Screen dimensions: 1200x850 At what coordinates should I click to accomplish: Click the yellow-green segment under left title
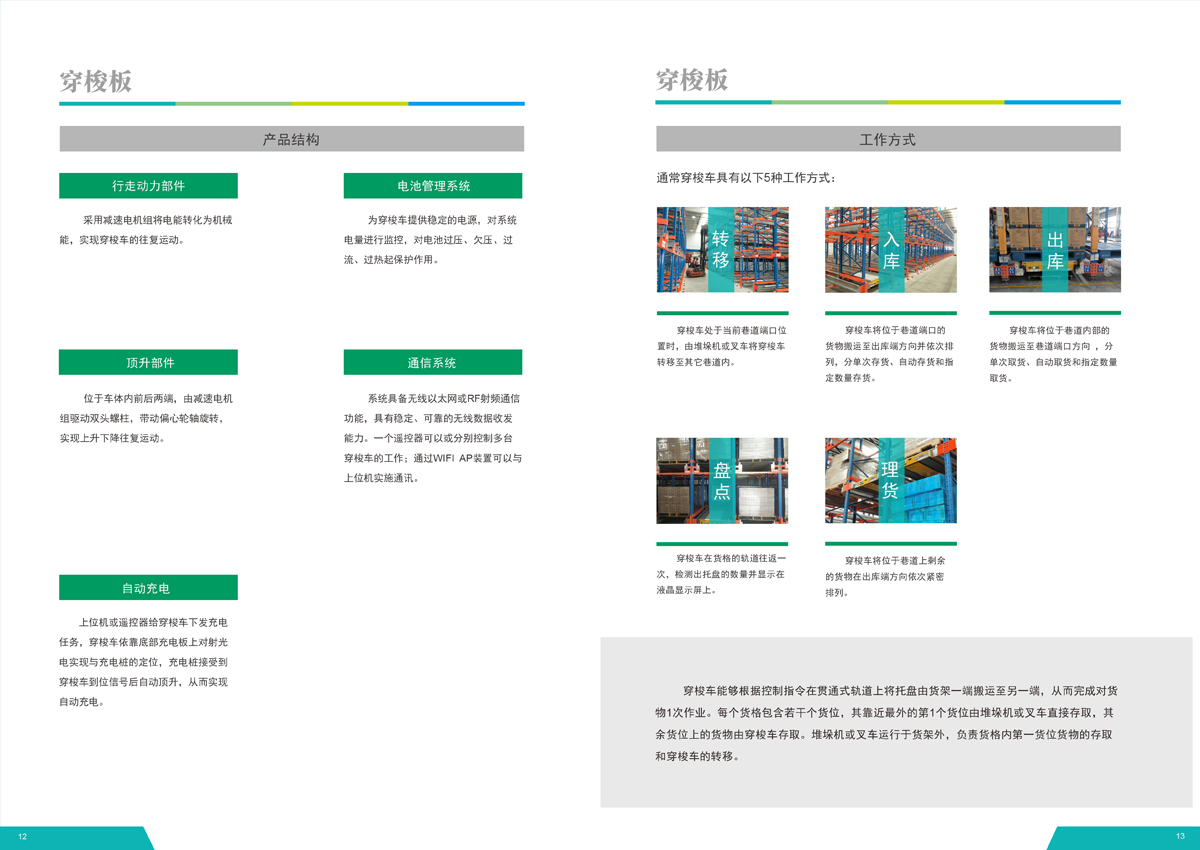350,103
